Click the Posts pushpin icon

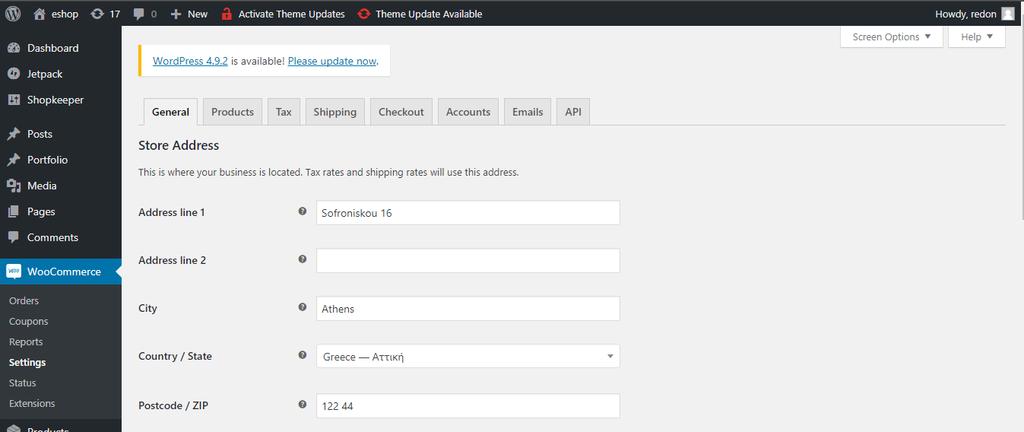point(14,134)
